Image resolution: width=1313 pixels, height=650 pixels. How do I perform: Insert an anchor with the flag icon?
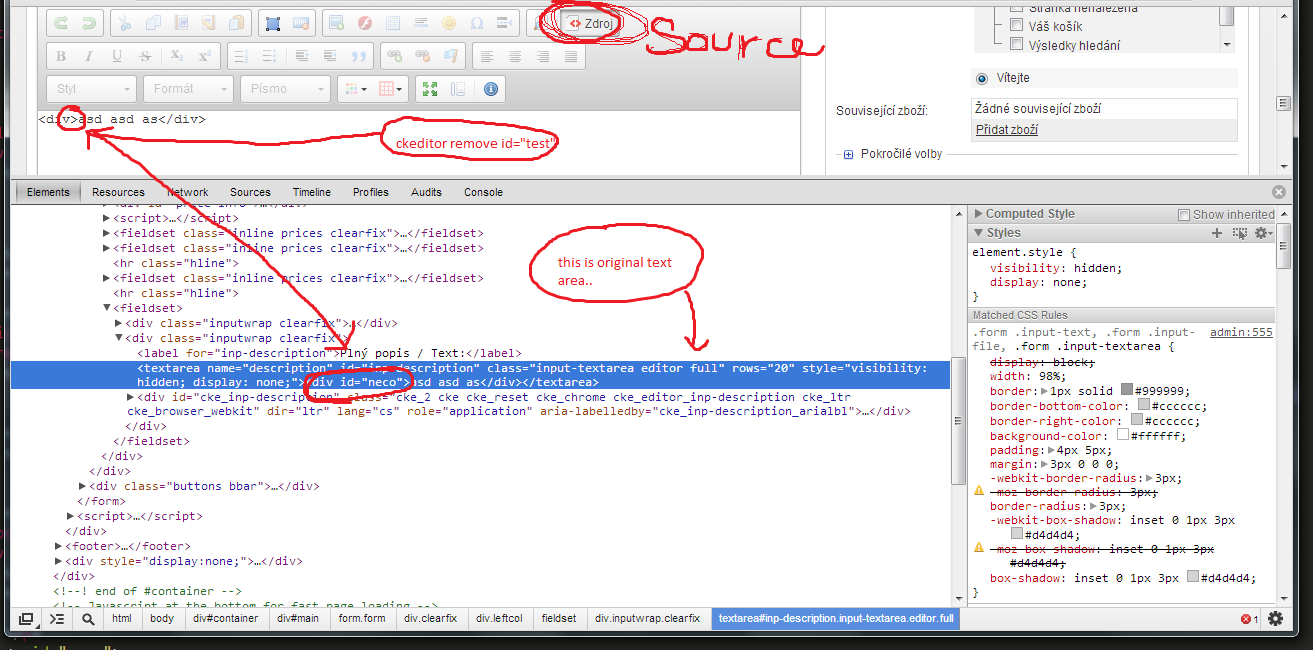pyautogui.click(x=452, y=56)
